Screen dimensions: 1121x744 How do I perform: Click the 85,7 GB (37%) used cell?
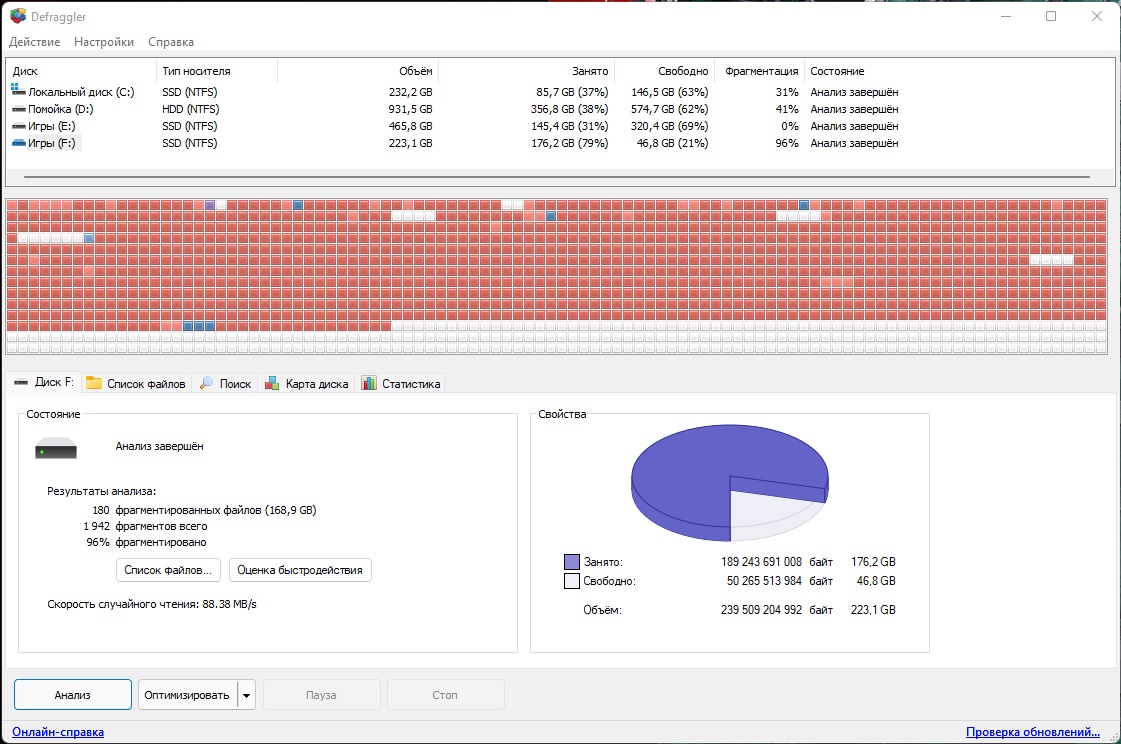pyautogui.click(x=572, y=92)
